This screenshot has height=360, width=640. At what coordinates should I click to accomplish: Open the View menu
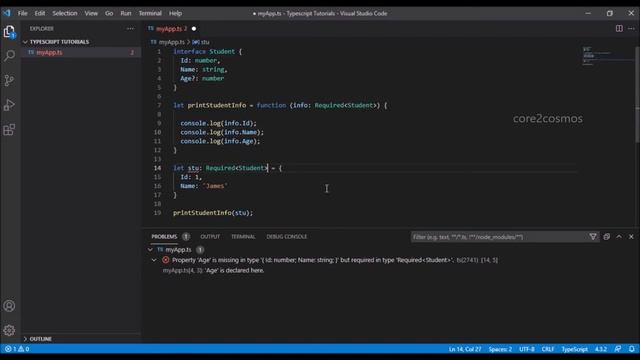point(91,13)
